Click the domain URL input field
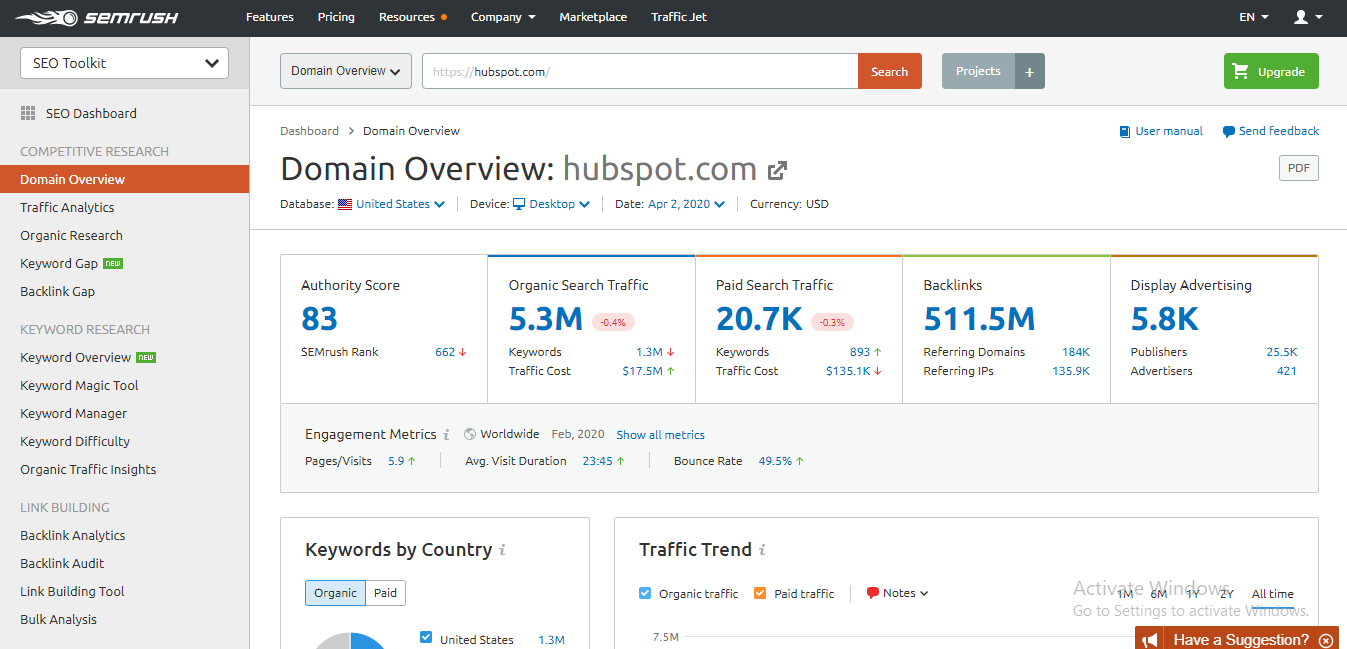Image resolution: width=1347 pixels, height=649 pixels. (640, 71)
